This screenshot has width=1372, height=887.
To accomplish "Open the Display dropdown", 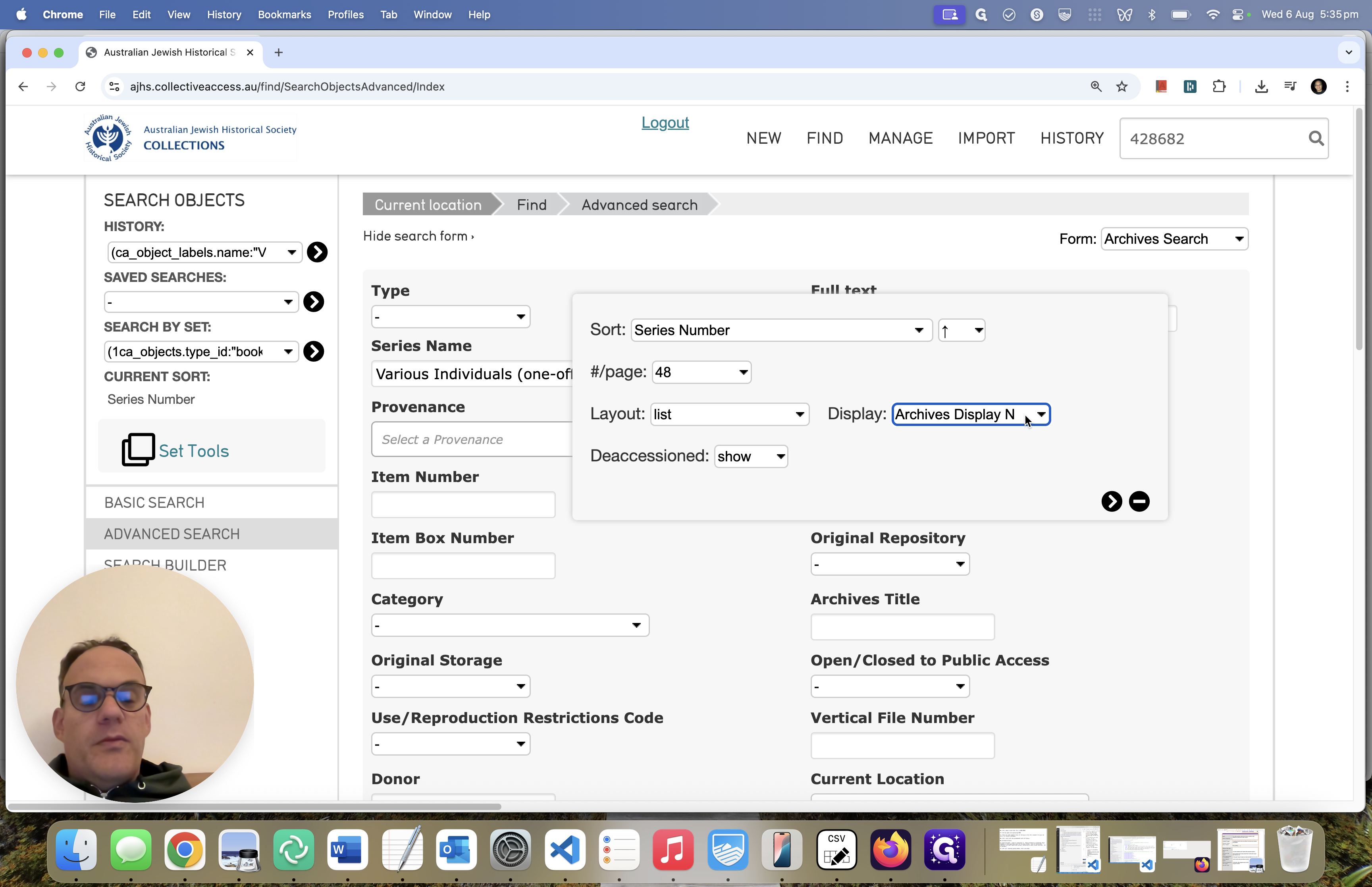I will click(971, 414).
